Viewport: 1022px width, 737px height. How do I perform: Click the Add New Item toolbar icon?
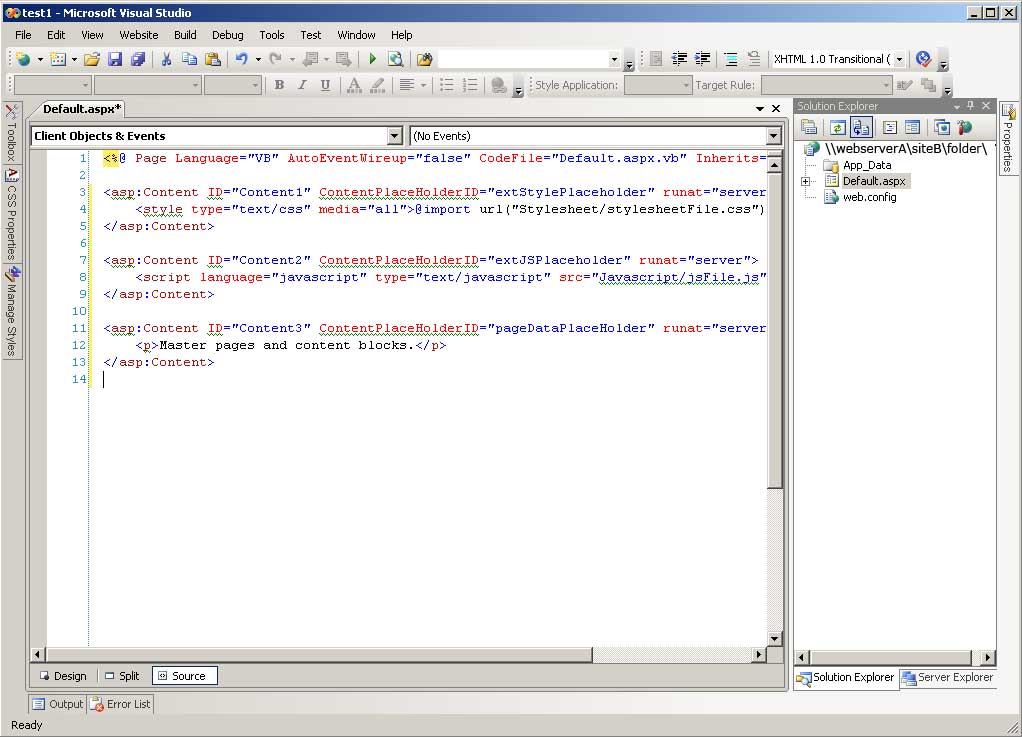58,59
